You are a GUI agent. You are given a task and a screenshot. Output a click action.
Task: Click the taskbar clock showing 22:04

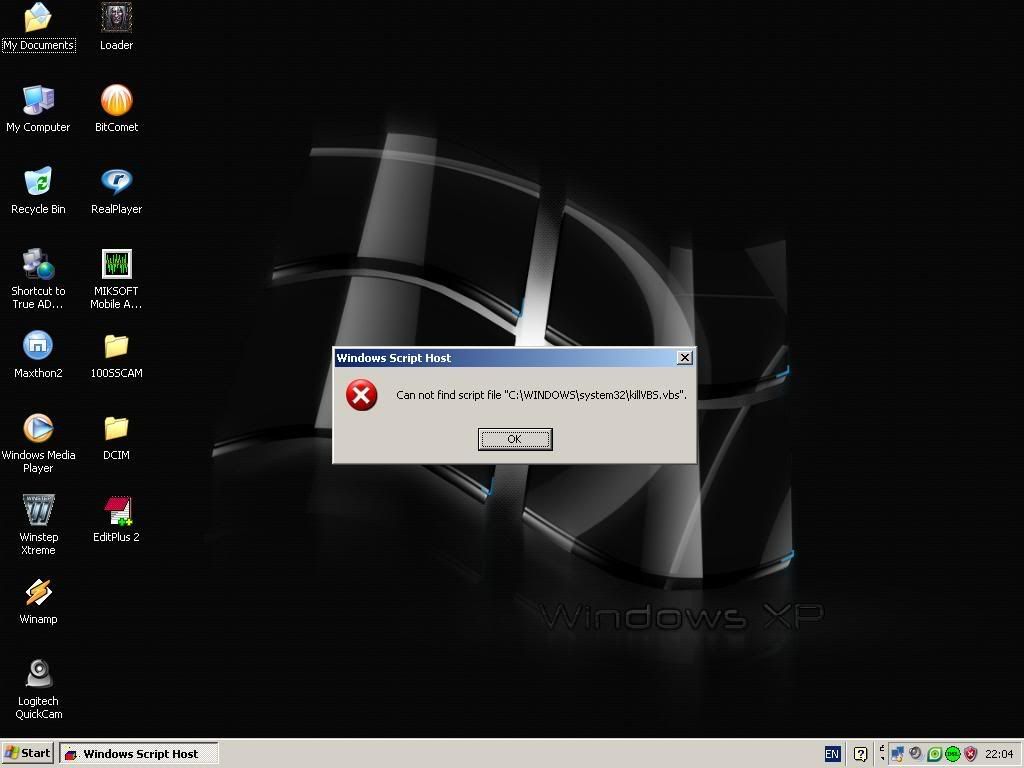tap(999, 754)
